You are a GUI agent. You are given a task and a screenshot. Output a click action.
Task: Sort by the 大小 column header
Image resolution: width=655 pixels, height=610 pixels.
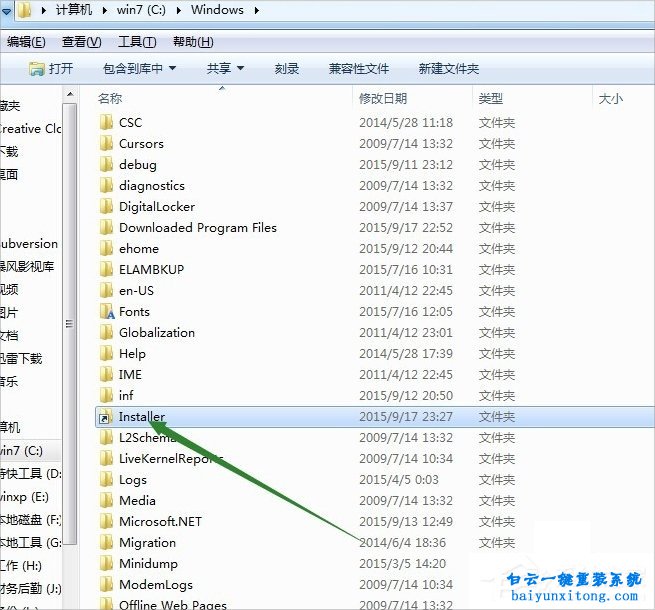coord(611,99)
